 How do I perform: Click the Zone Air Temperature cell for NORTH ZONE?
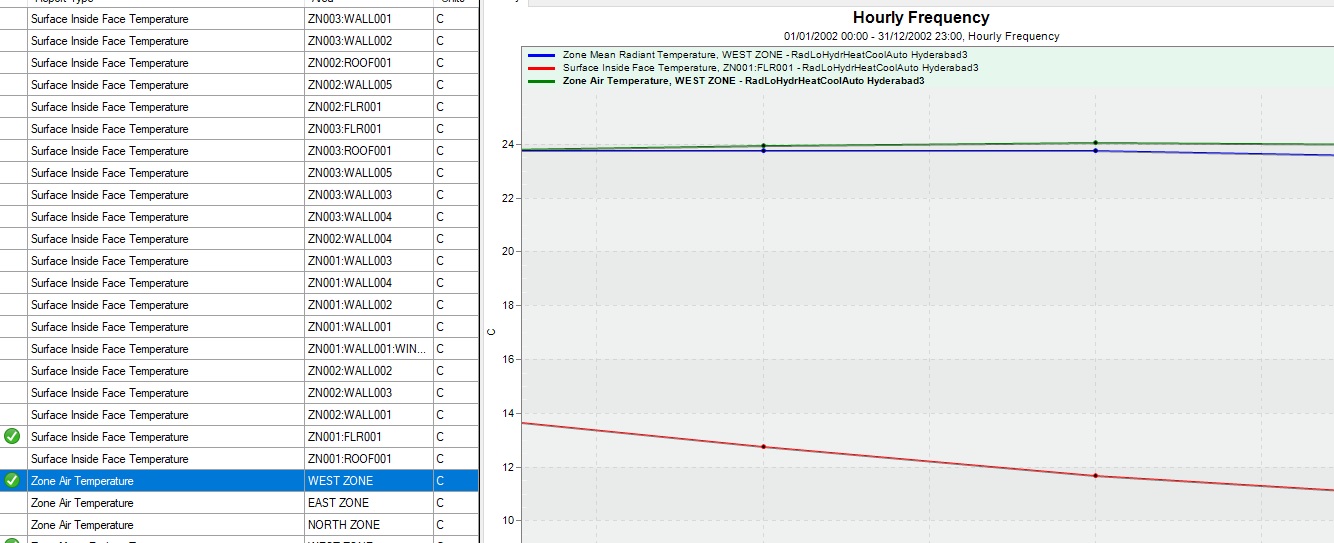coord(166,525)
